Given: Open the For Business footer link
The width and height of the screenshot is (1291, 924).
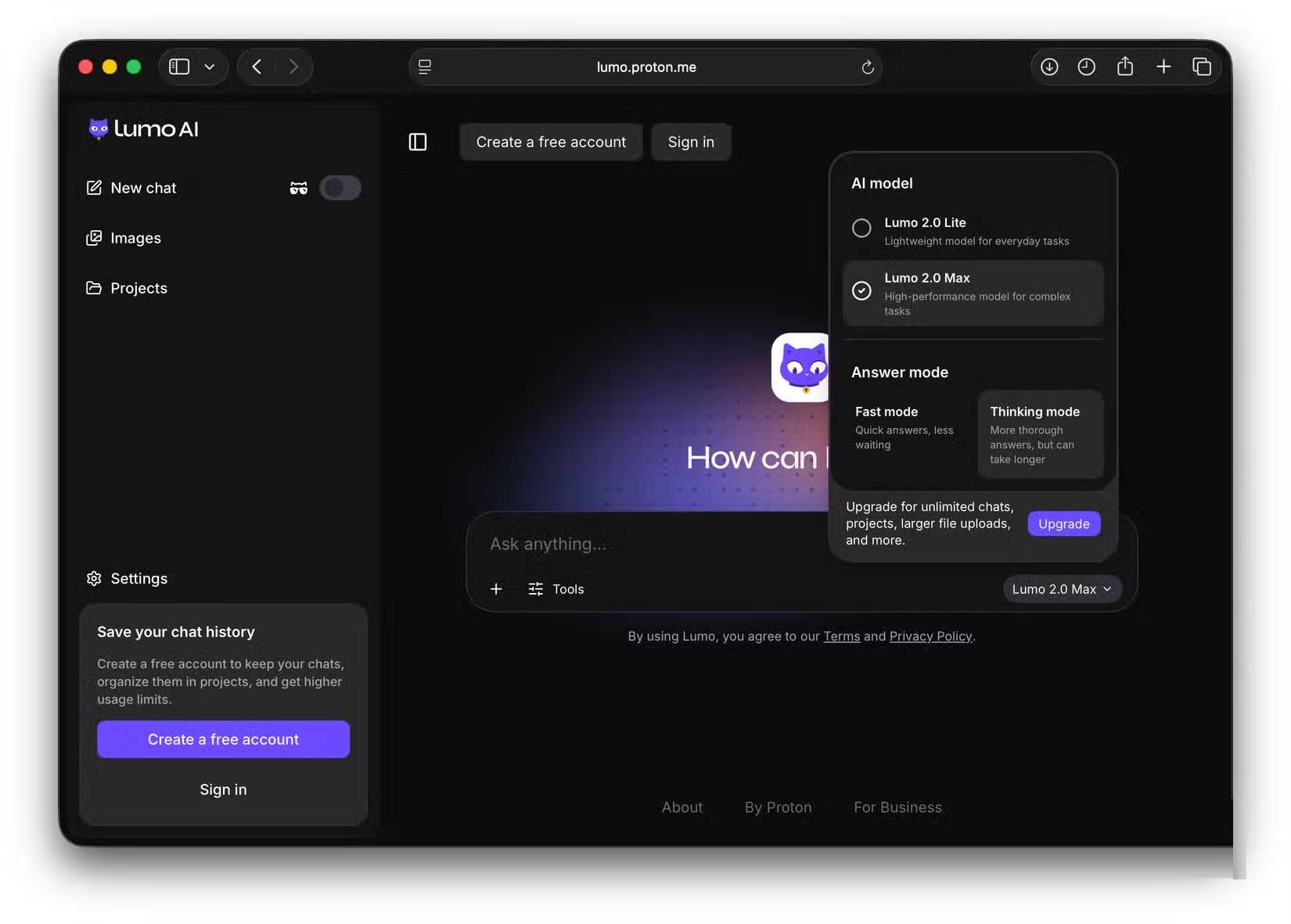Looking at the screenshot, I should (x=897, y=807).
